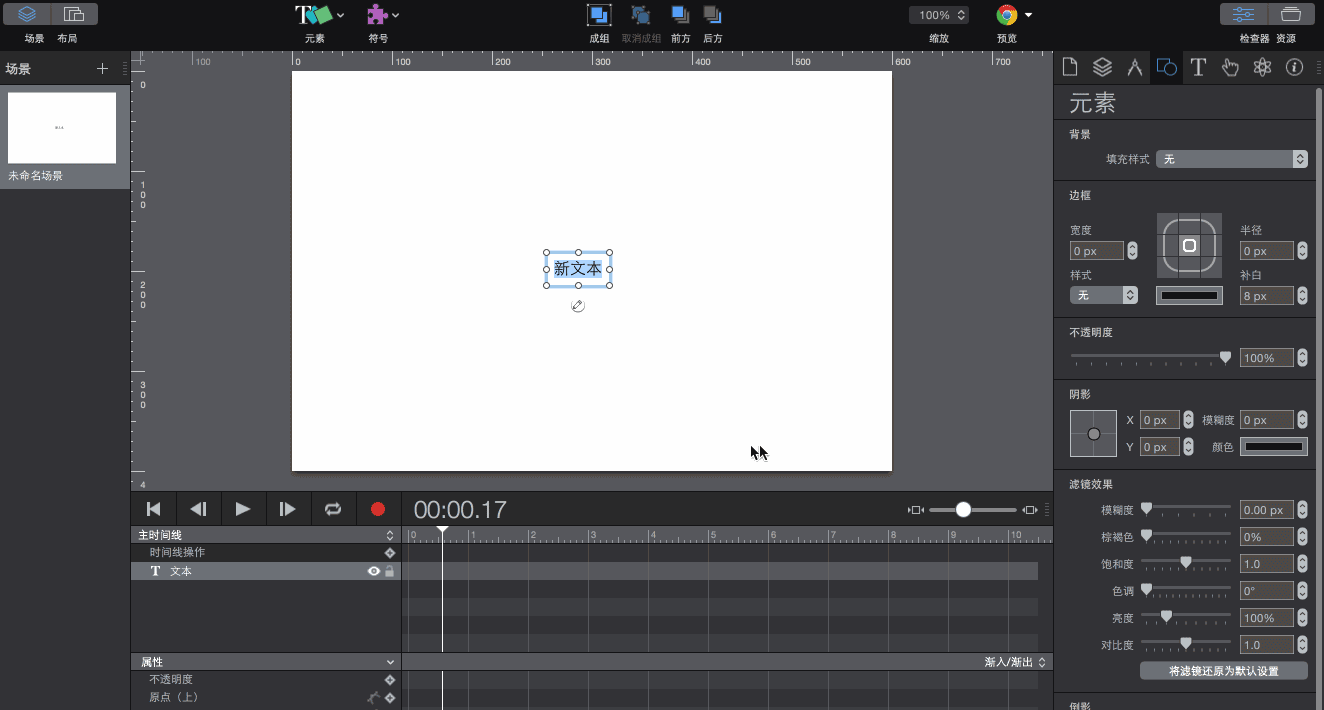This screenshot has height=710, width=1324.
Task: Click 将滤镜还原为默认设置 button
Action: (1223, 671)
